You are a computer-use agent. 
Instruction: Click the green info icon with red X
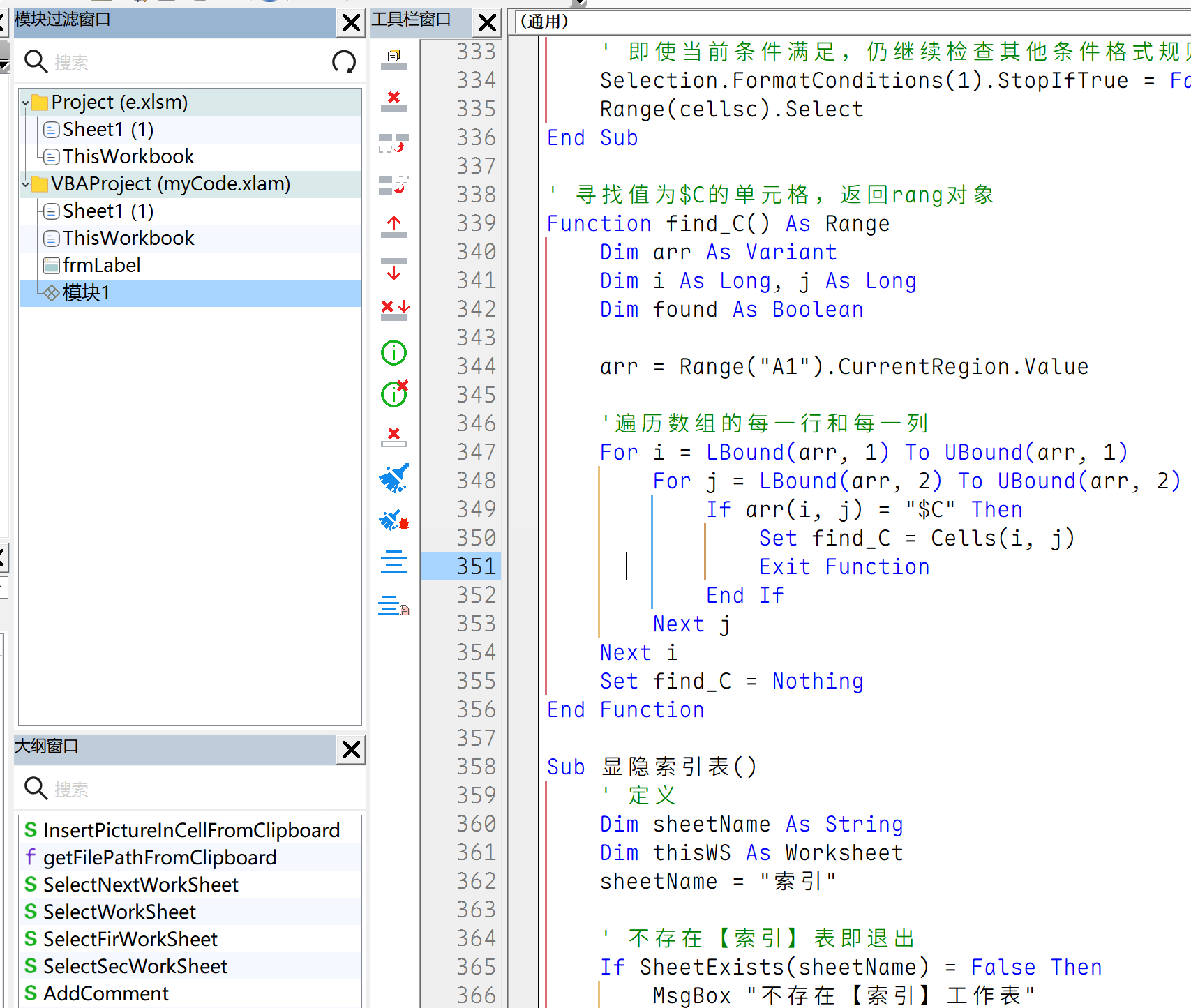pos(394,394)
